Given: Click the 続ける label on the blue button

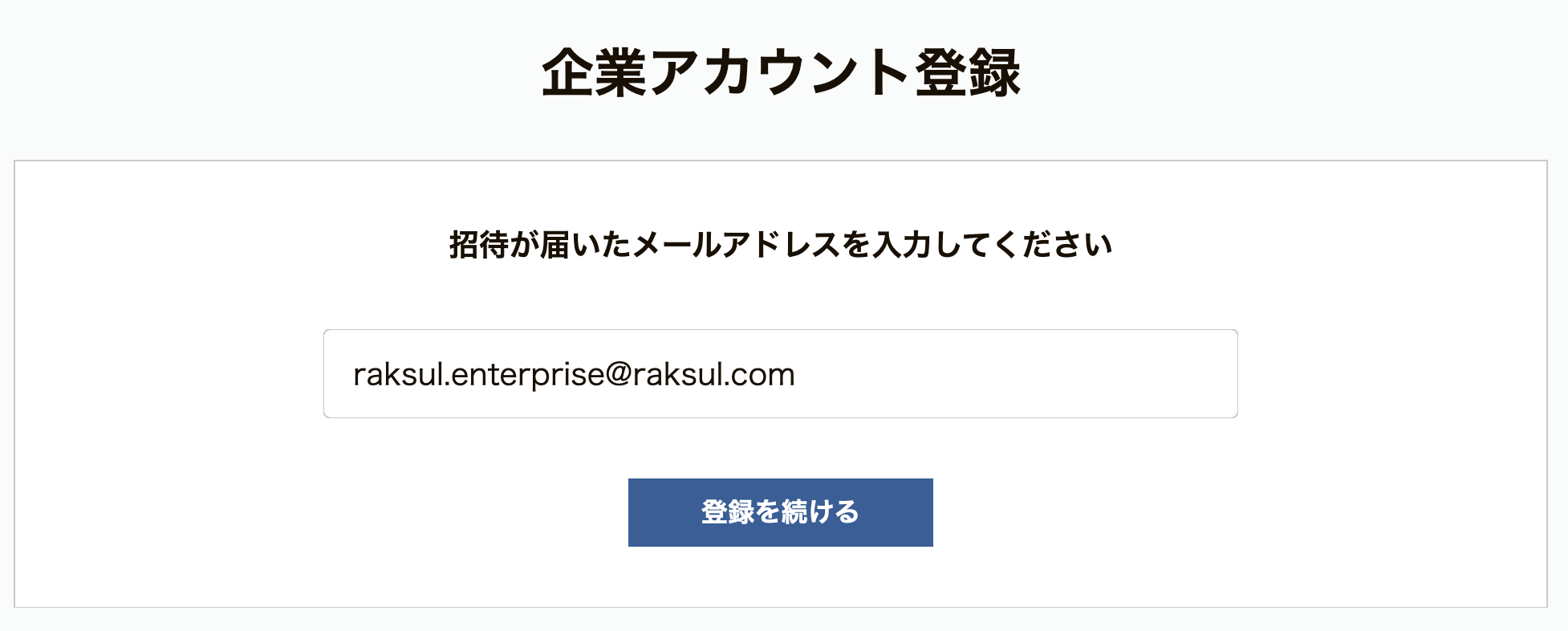Looking at the screenshot, I should [x=819, y=512].
